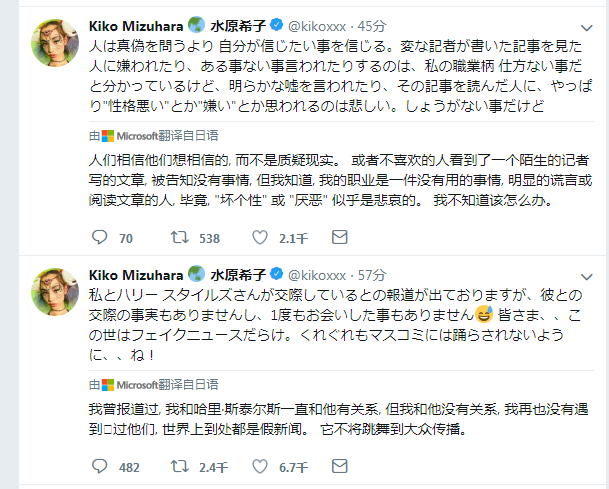Image resolution: width=609 pixels, height=489 pixels.
Task: Click the verified badge in the first tweet
Action: 276,25
